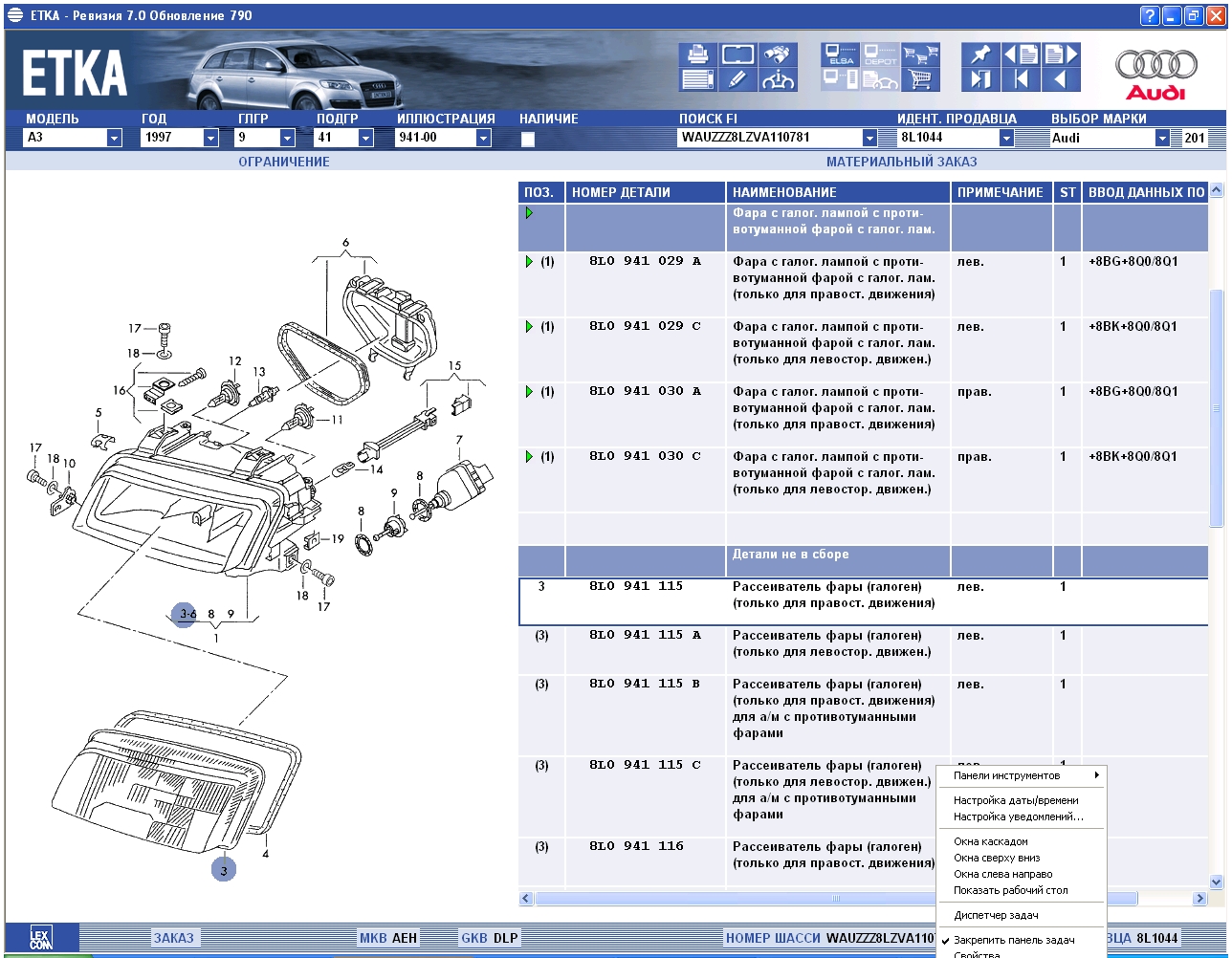Toggle 'Закрепить панель задач' checked menu option
The image size is (1232, 958).
click(1014, 940)
